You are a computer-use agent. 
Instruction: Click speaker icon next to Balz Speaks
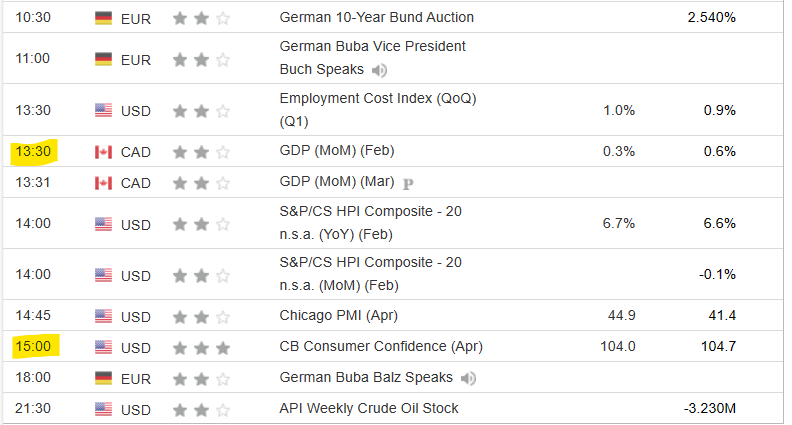coord(468,378)
